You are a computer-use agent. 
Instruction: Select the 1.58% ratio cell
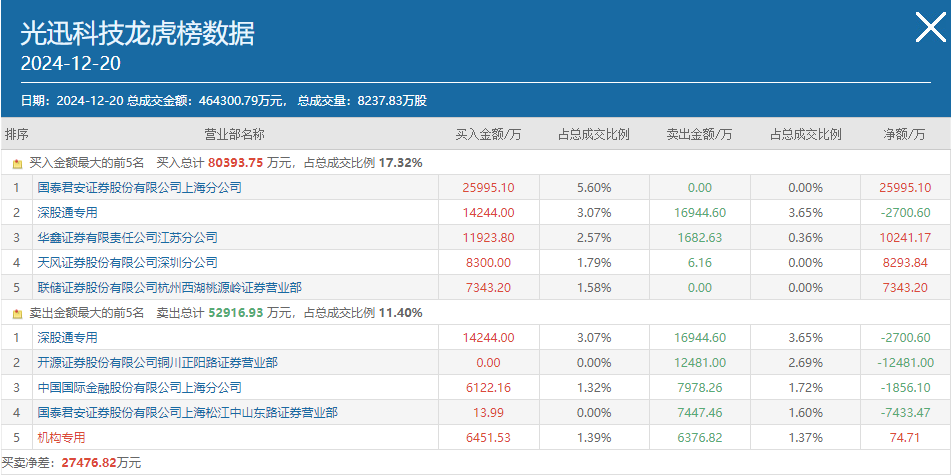(594, 288)
